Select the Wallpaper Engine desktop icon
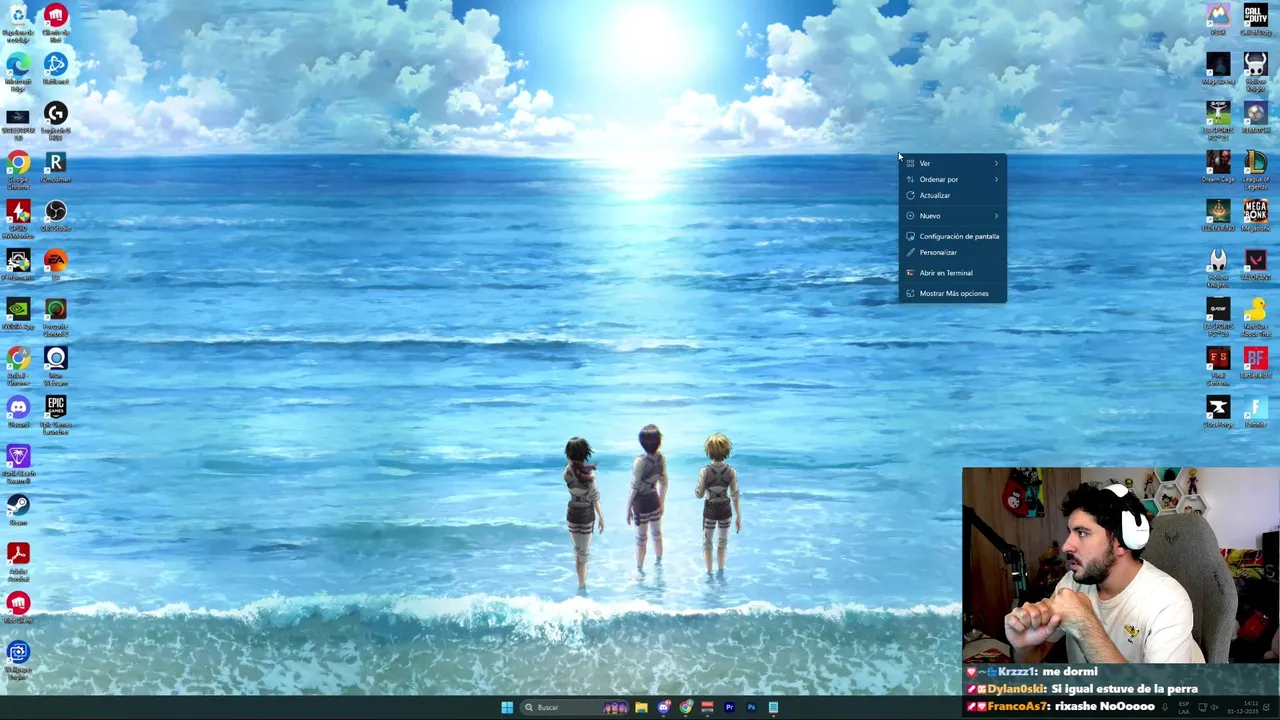Screen dimensions: 1280x720 pyautogui.click(x=18, y=658)
